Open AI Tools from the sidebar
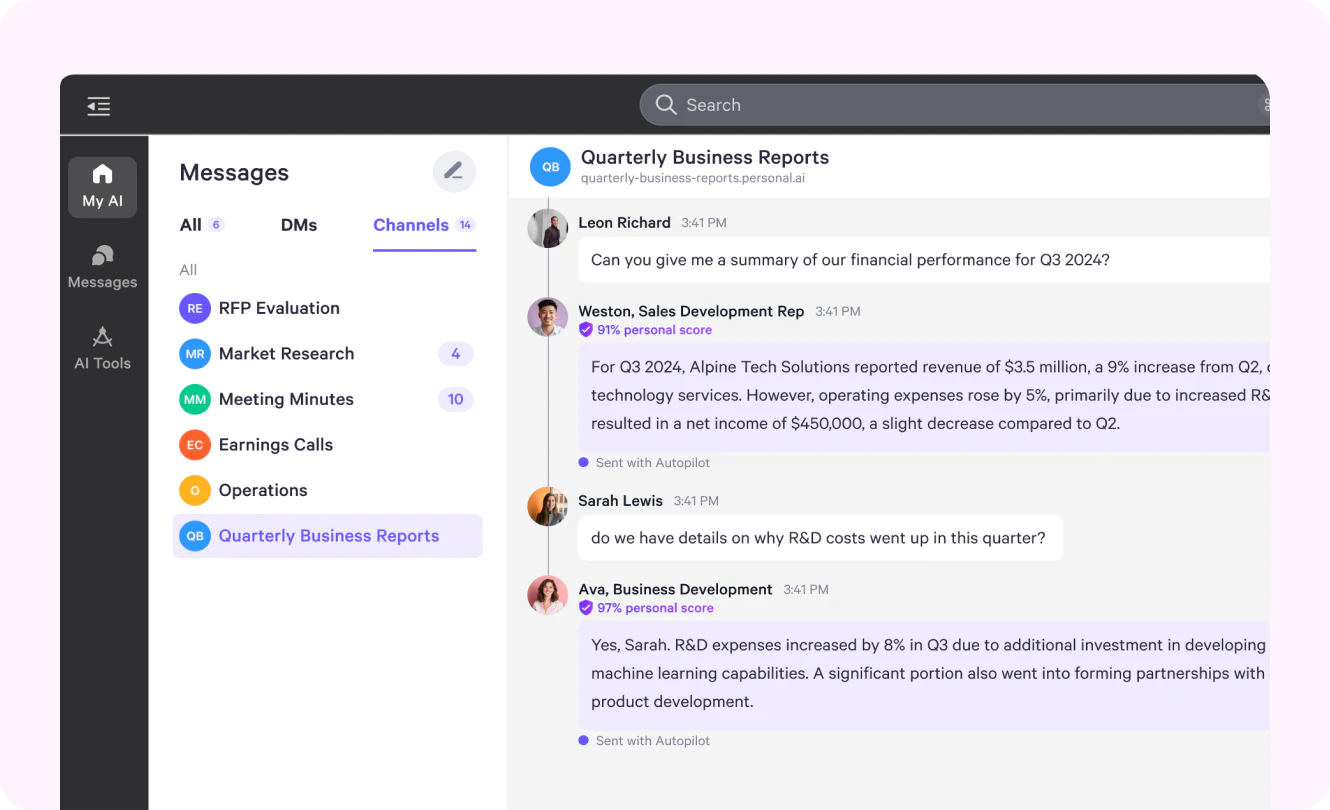The height and width of the screenshot is (810, 1330). (102, 348)
